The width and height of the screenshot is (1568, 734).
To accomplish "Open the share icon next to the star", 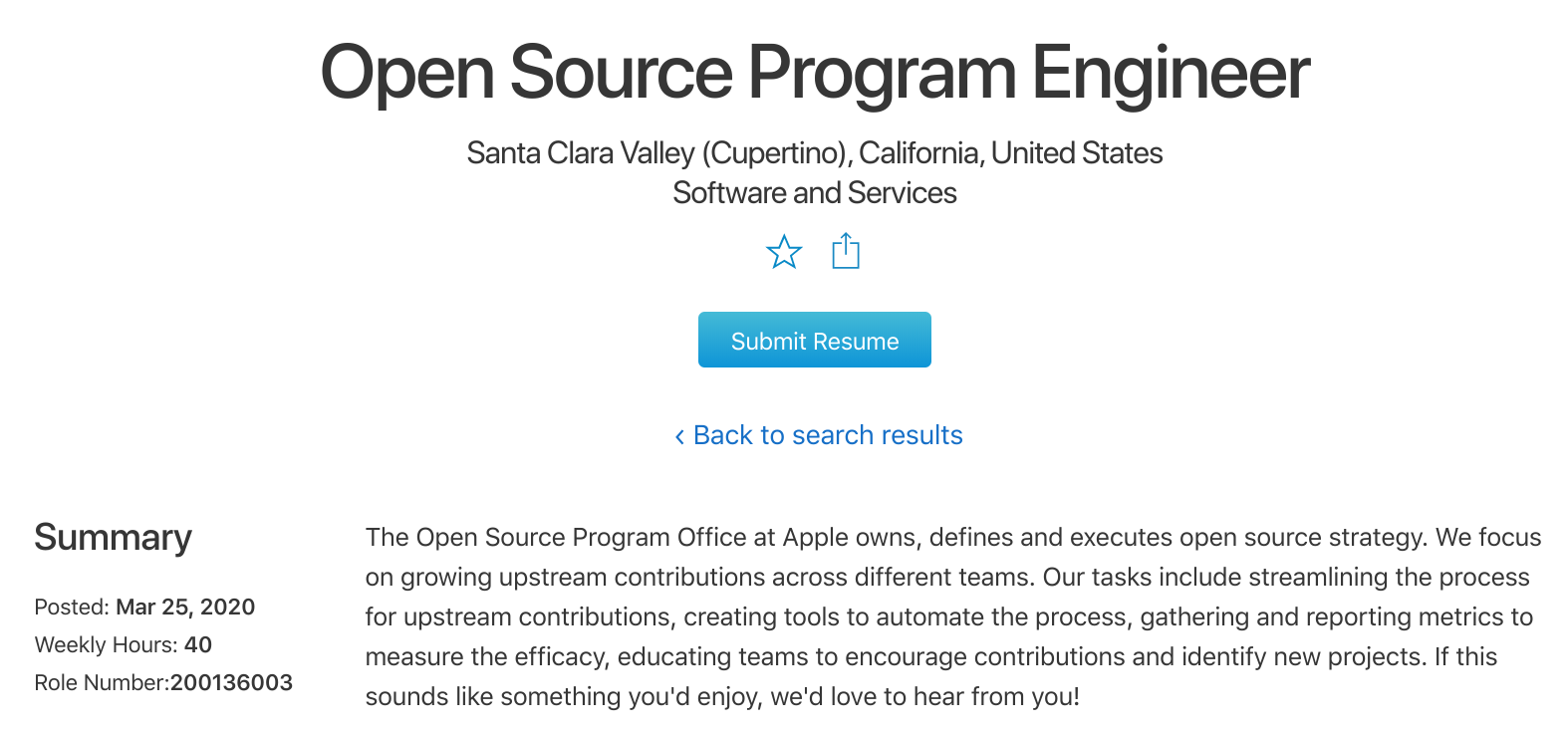I will pyautogui.click(x=846, y=251).
